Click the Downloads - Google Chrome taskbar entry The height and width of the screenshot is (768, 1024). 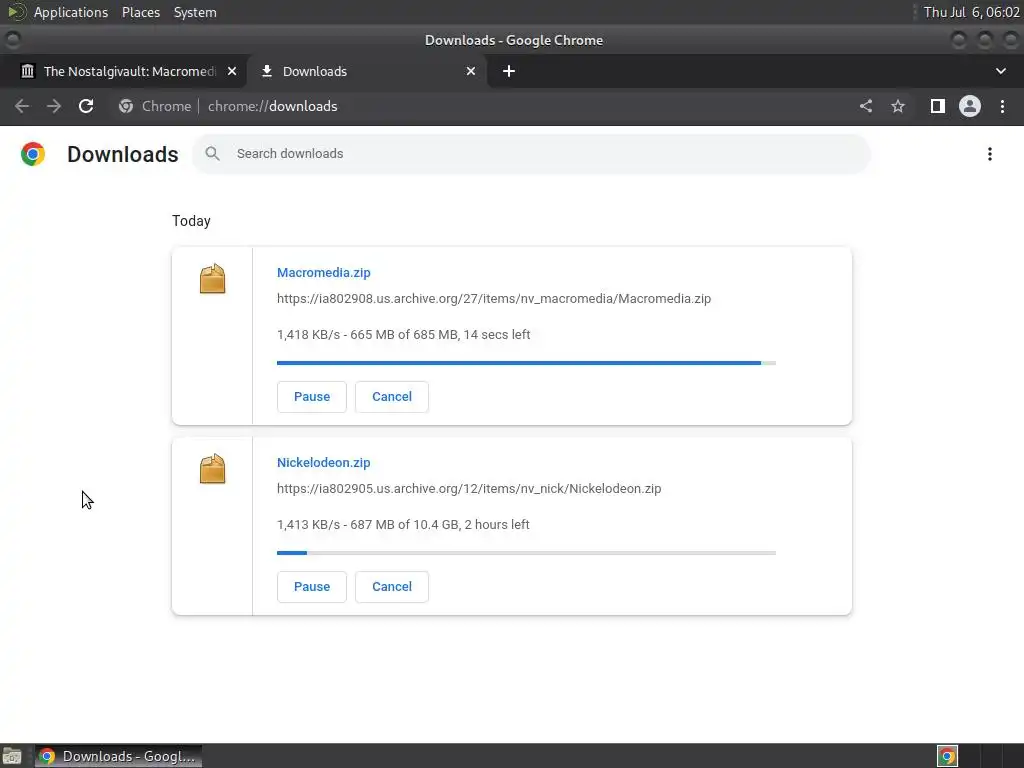[x=118, y=756]
